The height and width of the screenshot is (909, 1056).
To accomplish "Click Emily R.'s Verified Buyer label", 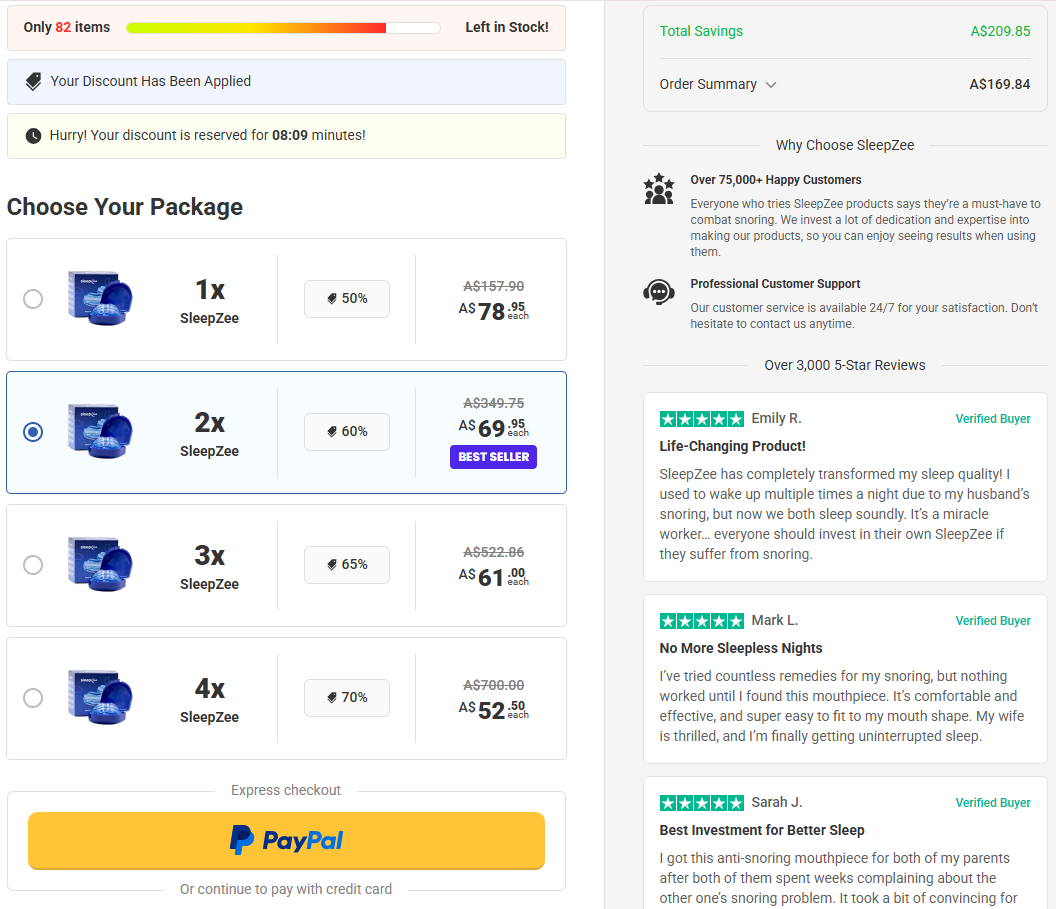I will tap(992, 419).
